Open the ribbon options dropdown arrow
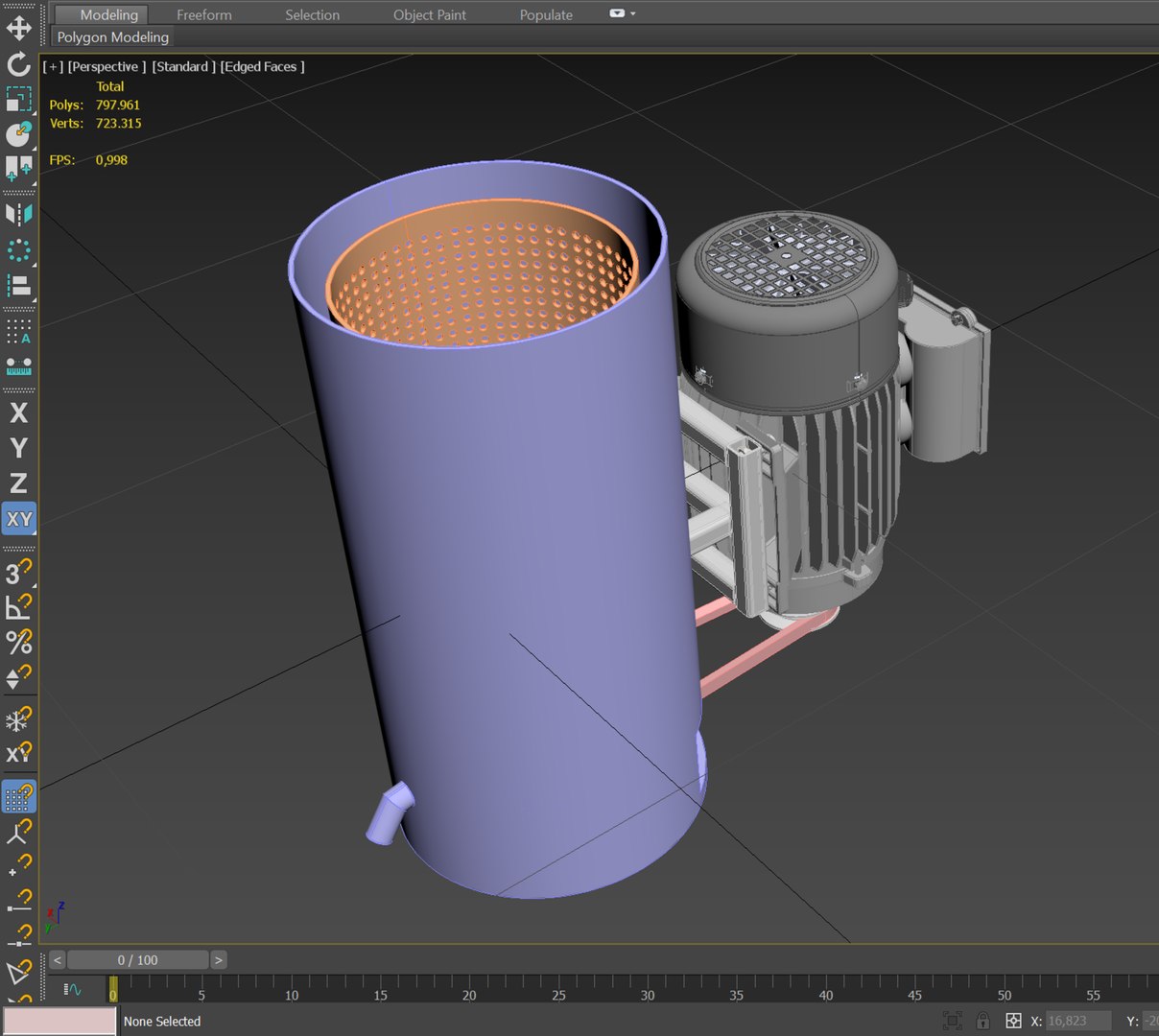Image resolution: width=1159 pixels, height=1036 pixels. [x=632, y=14]
